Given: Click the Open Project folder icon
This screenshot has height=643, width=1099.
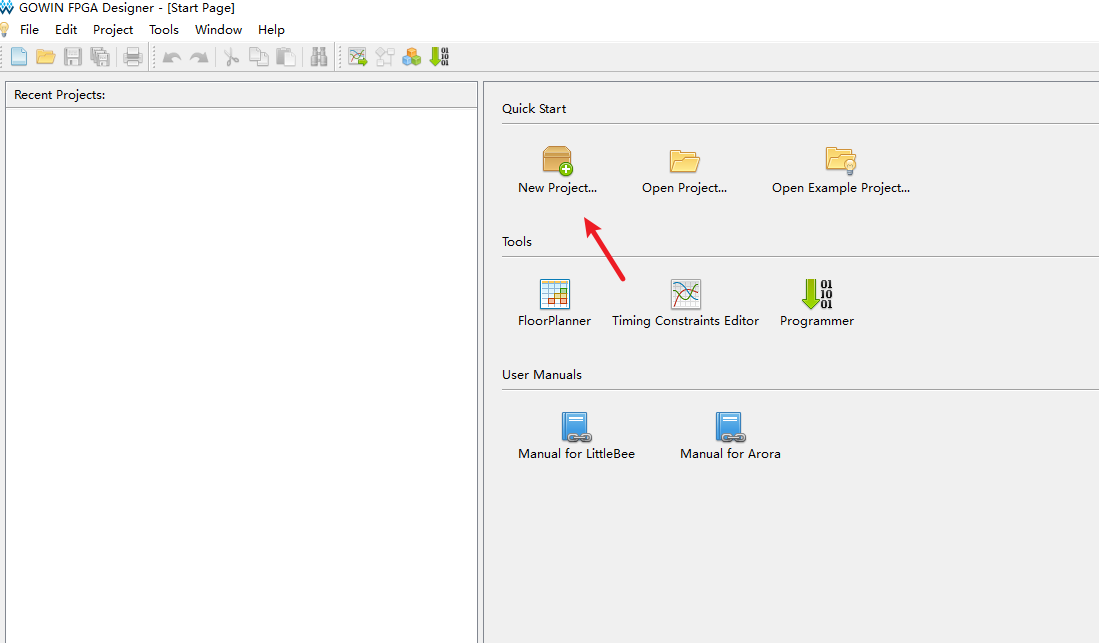Looking at the screenshot, I should tap(684, 161).
